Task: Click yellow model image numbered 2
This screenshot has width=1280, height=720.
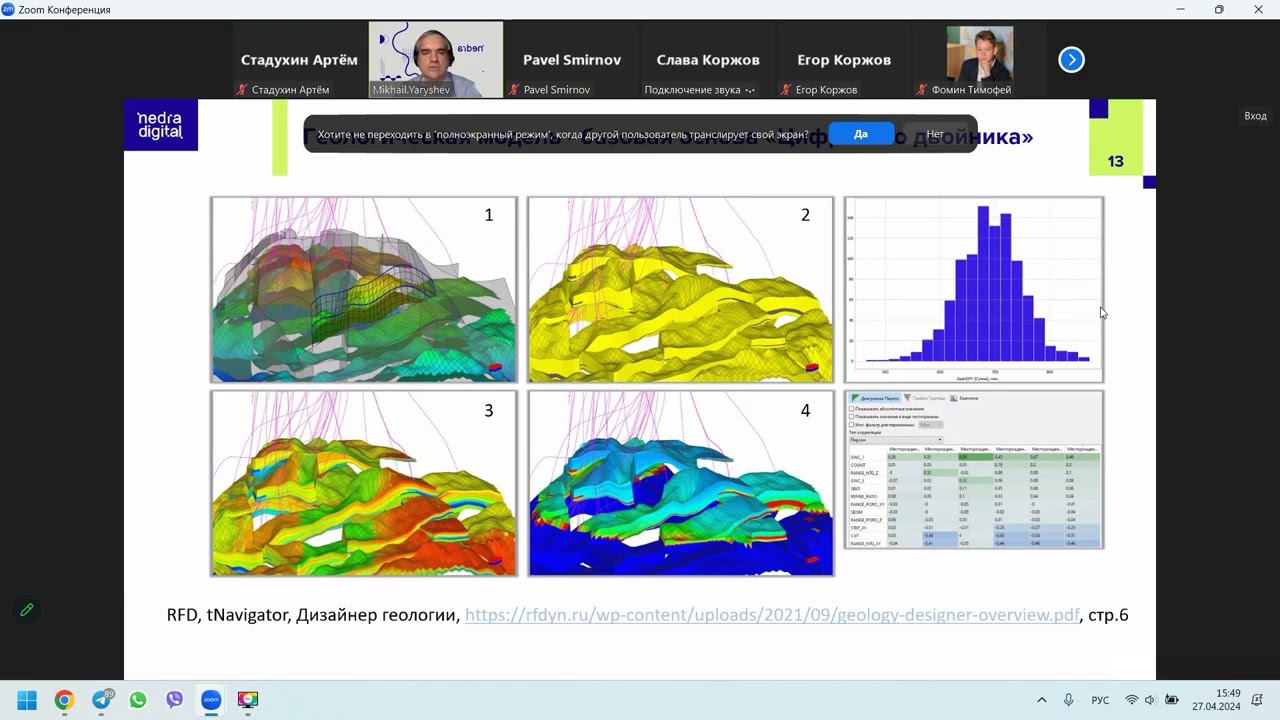Action: [x=681, y=290]
